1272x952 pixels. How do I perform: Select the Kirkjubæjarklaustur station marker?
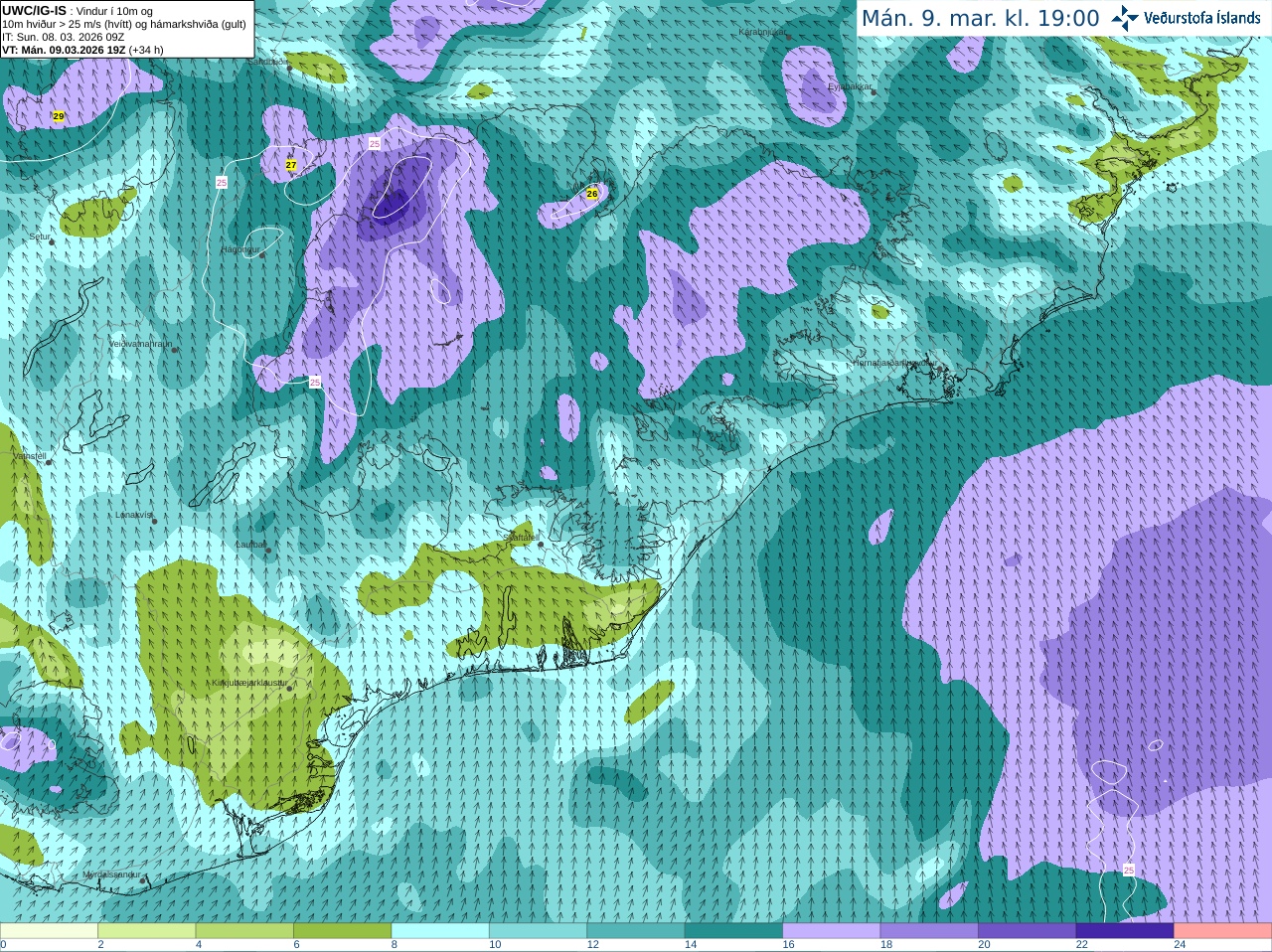pos(290,689)
